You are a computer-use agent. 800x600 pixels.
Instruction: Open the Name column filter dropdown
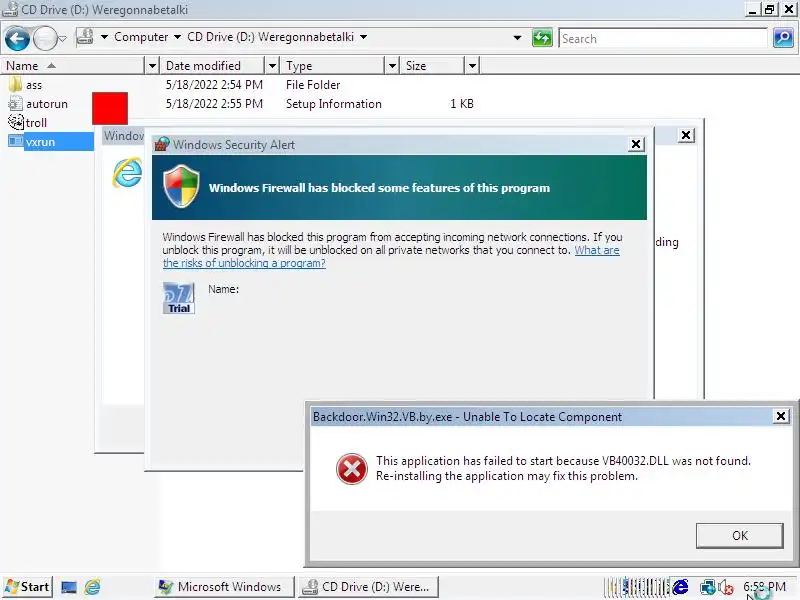[152, 66]
